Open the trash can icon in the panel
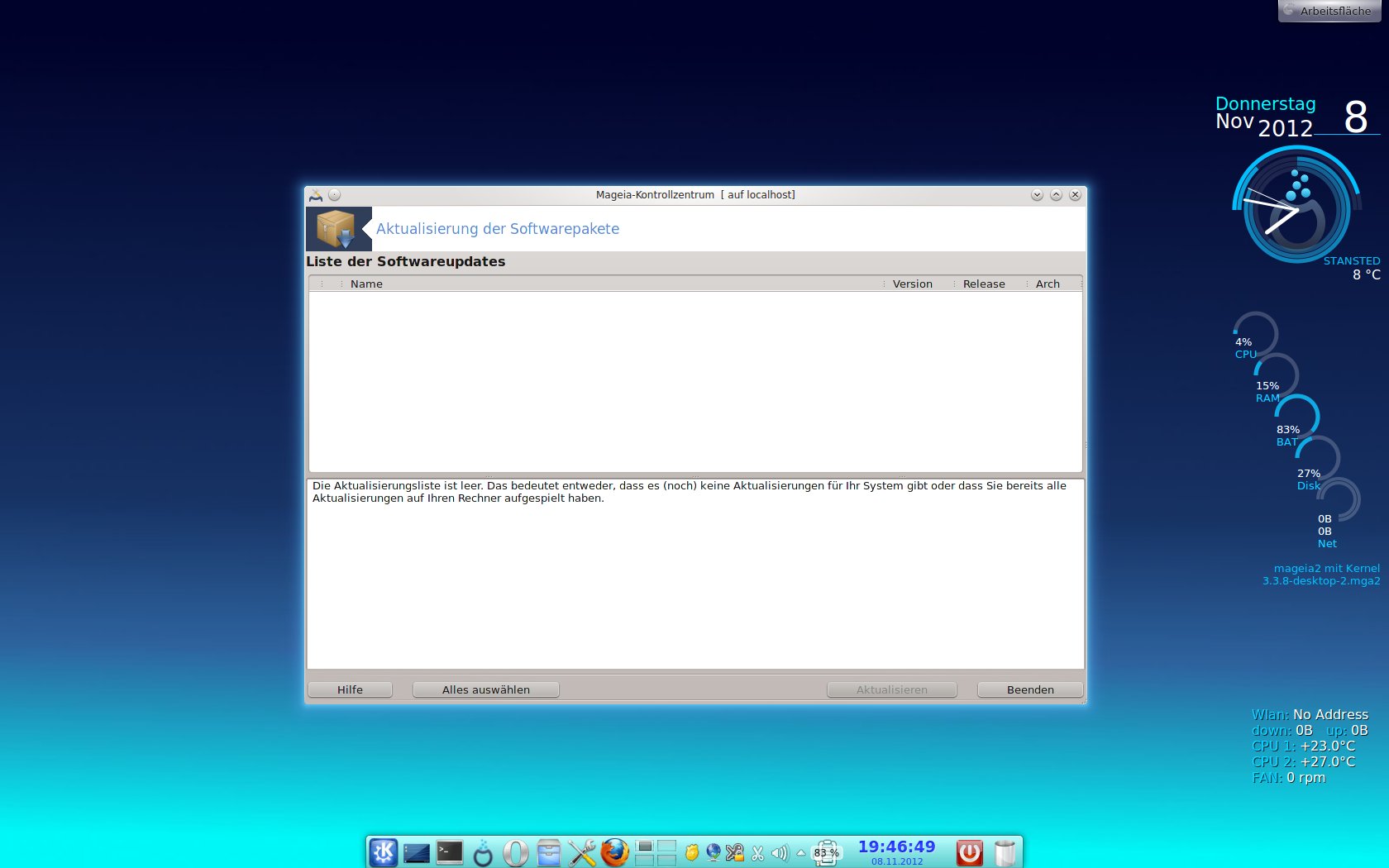This screenshot has height=868, width=1389. coord(1005,852)
